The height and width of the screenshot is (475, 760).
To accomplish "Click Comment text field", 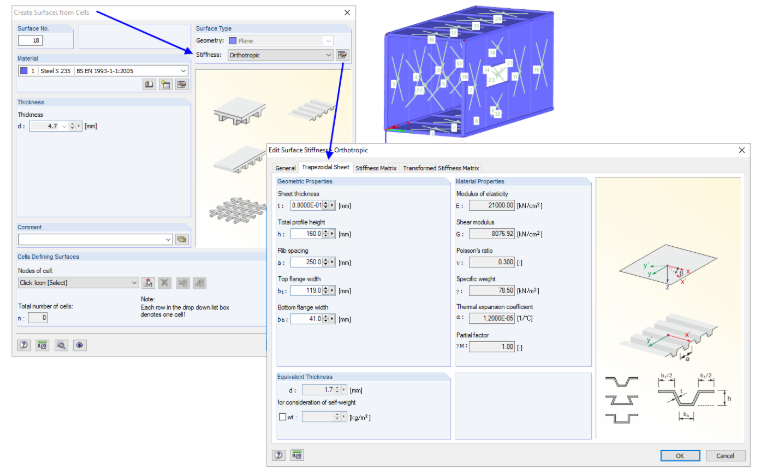I will pos(91,239).
